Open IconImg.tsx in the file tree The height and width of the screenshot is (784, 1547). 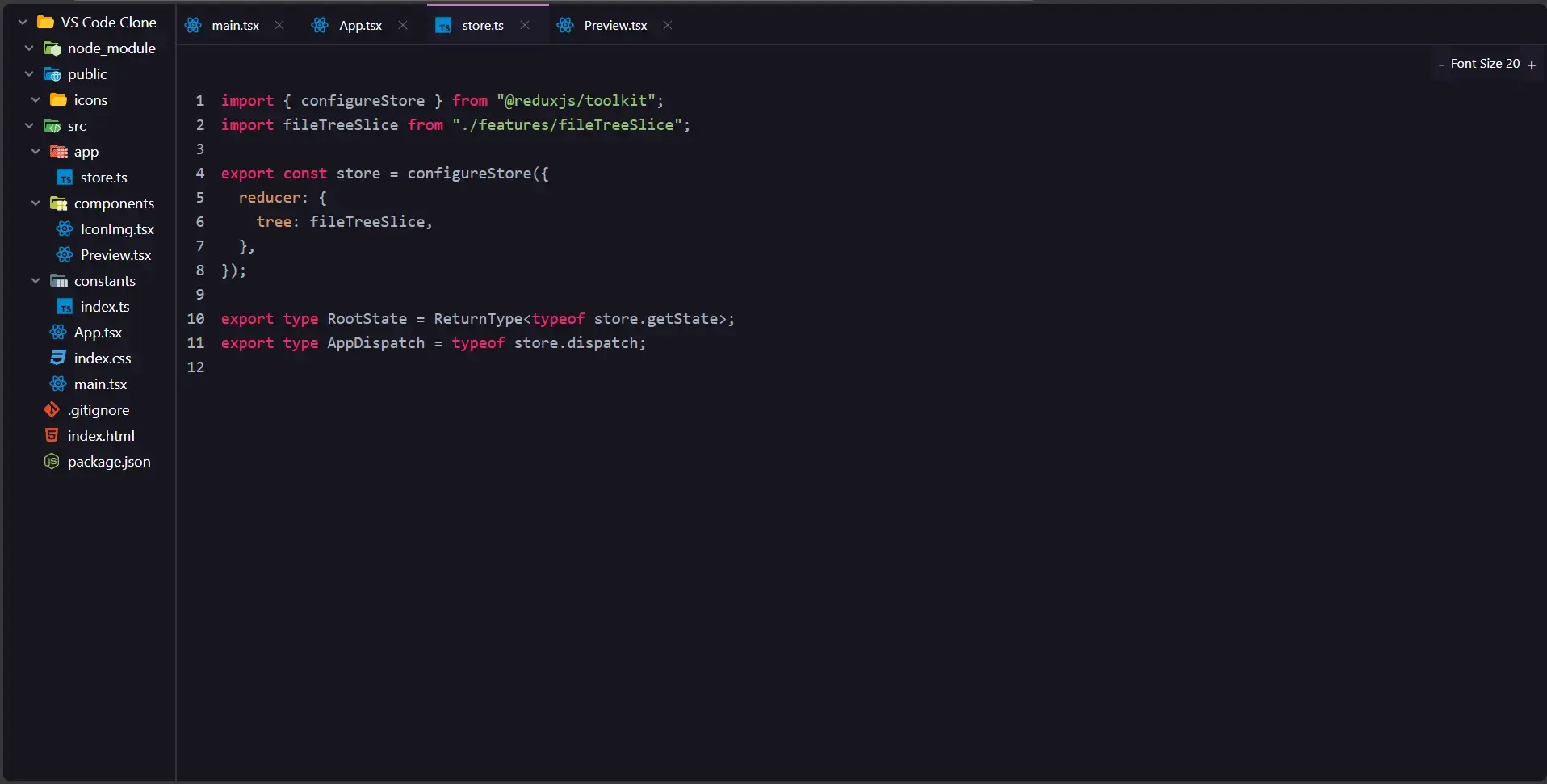coord(117,229)
